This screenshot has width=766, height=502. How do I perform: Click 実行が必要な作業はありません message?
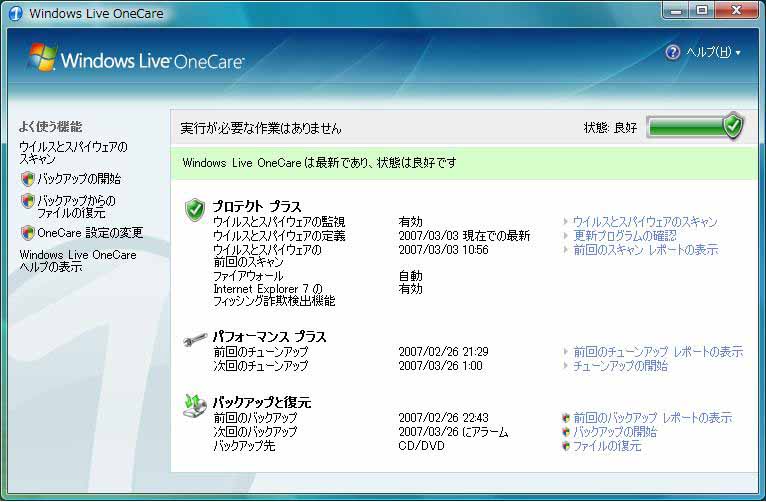[261, 128]
